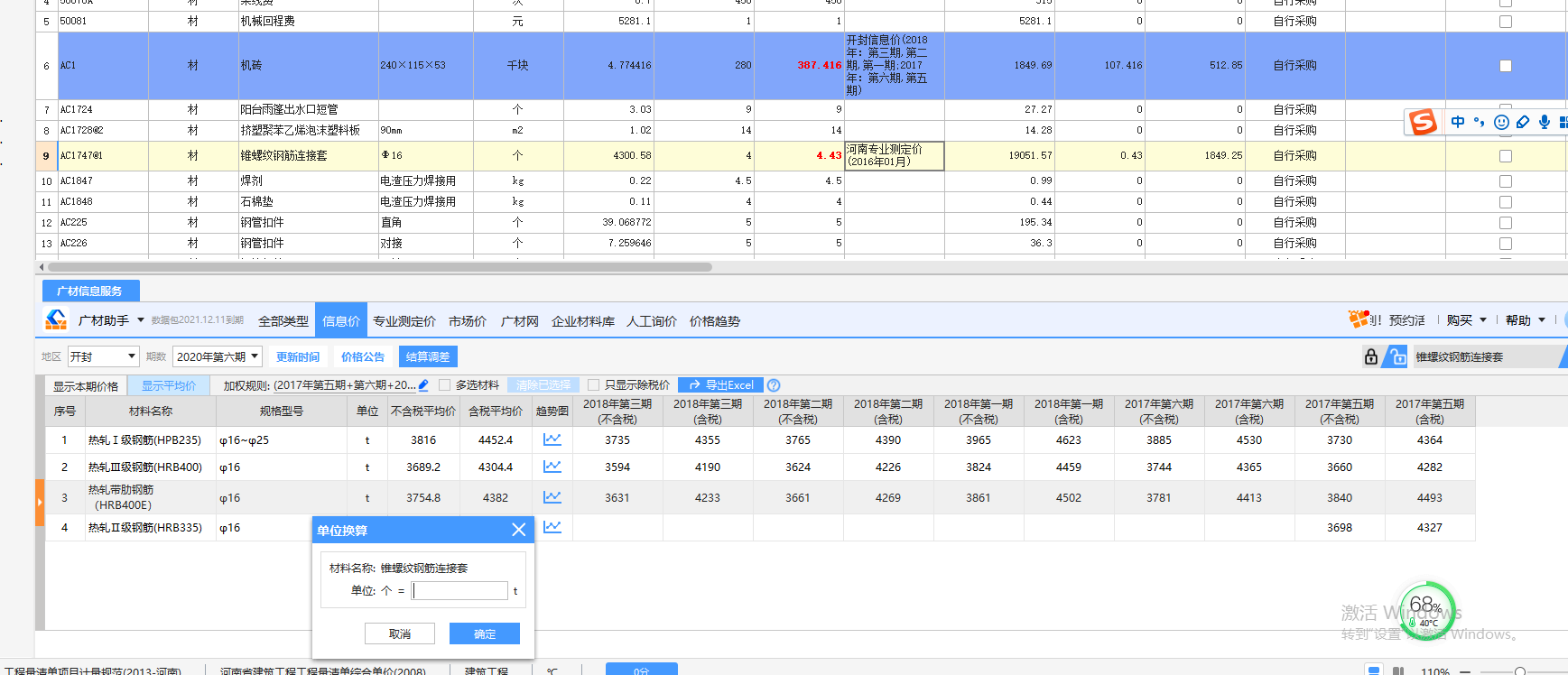Select 显示平均价 view

coord(169,385)
